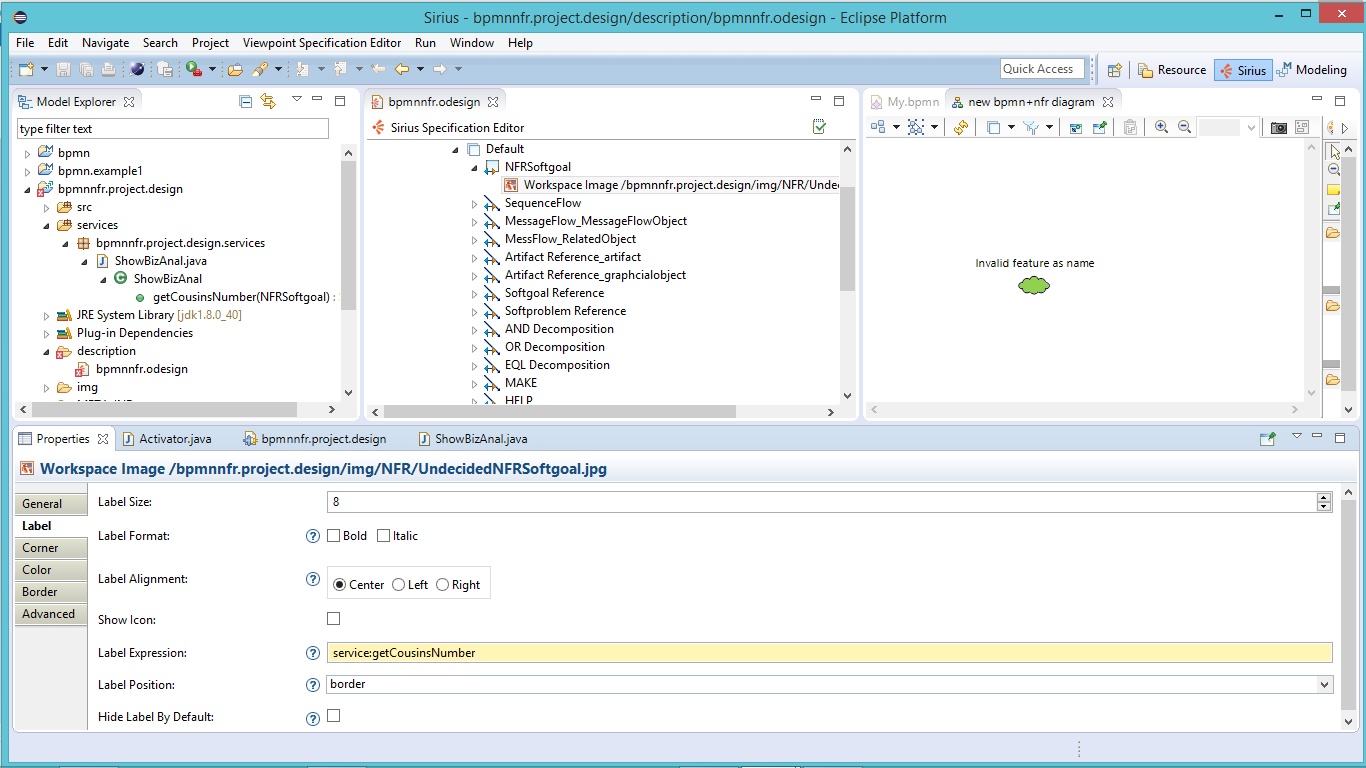Click the Model Explorer filter text field
The height and width of the screenshot is (768, 1366).
click(x=173, y=129)
